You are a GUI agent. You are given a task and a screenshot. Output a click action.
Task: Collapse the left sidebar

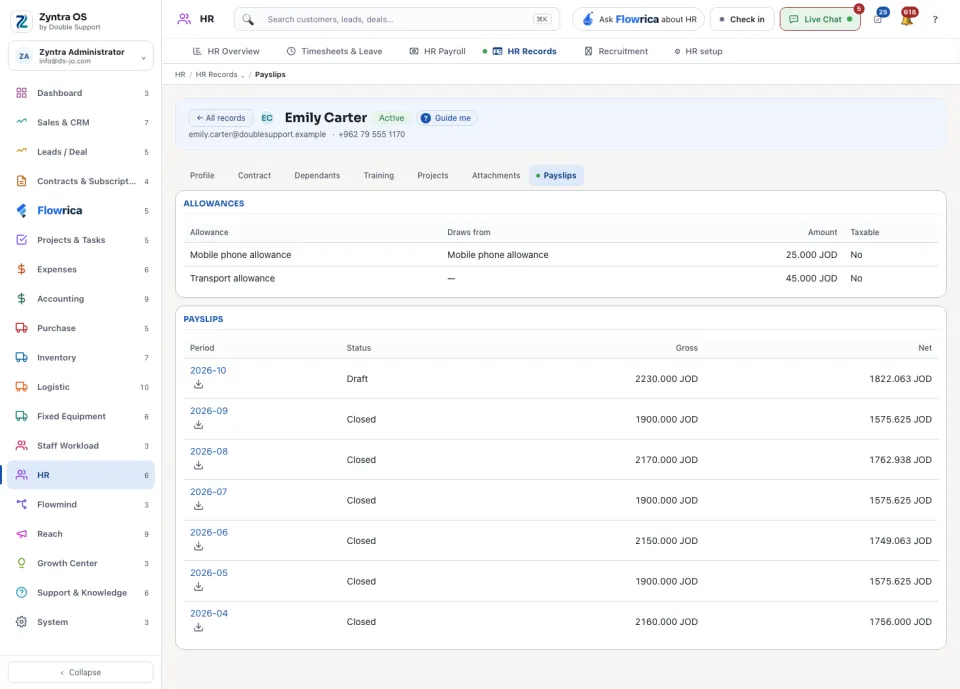(x=81, y=672)
